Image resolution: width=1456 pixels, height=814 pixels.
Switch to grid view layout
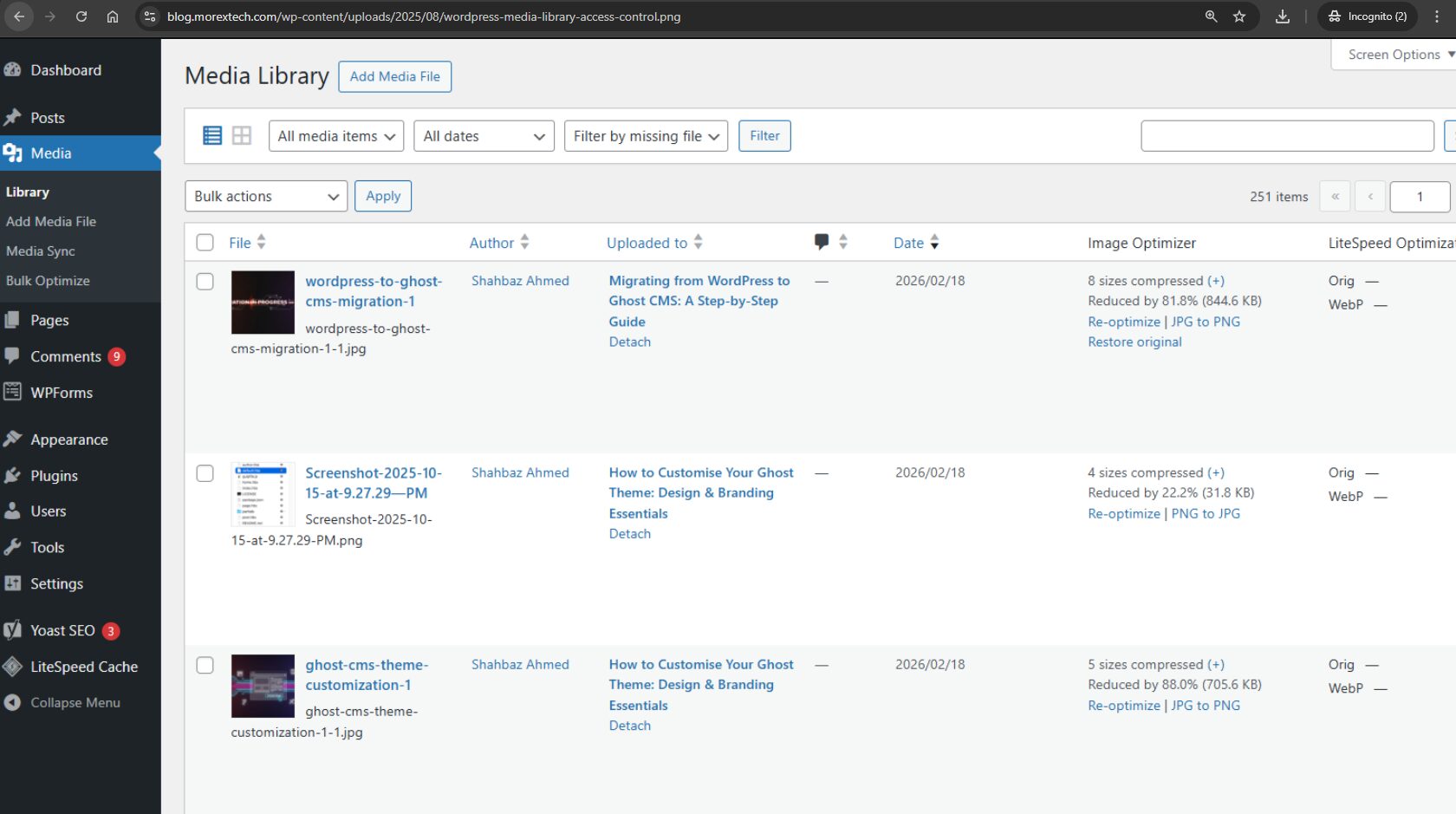[241, 135]
